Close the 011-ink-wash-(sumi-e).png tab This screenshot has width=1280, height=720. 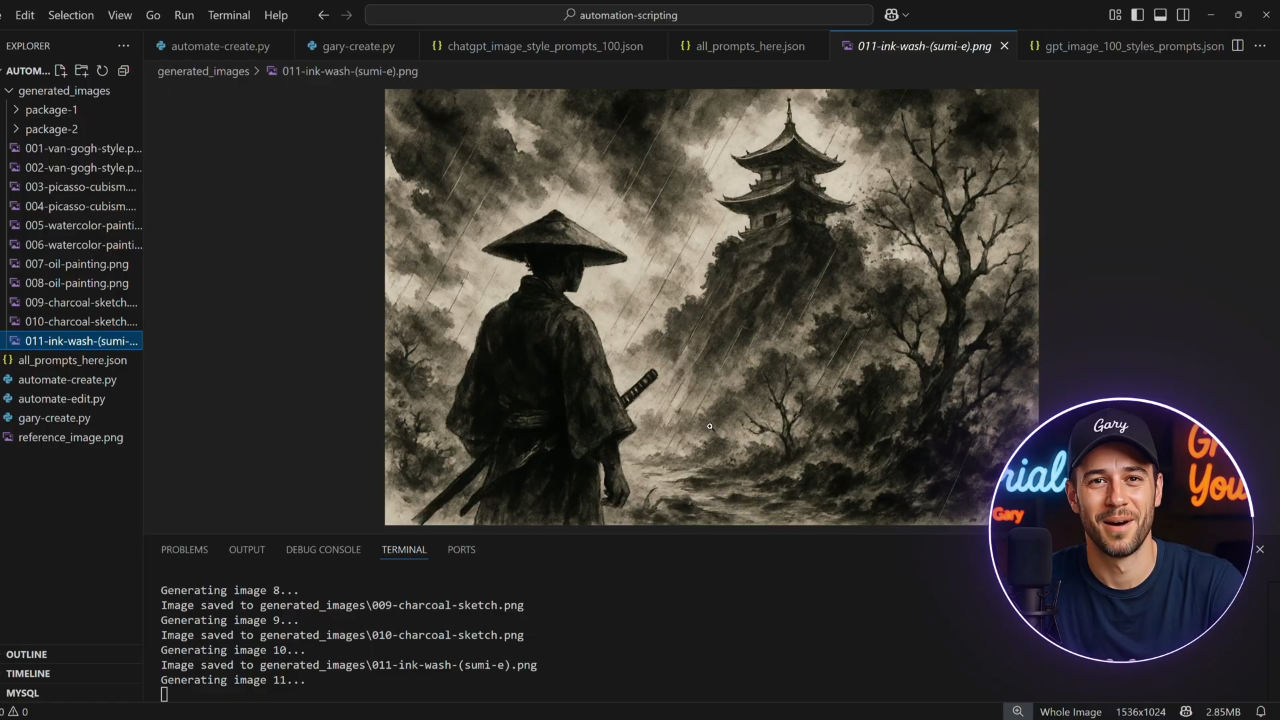(x=1004, y=46)
